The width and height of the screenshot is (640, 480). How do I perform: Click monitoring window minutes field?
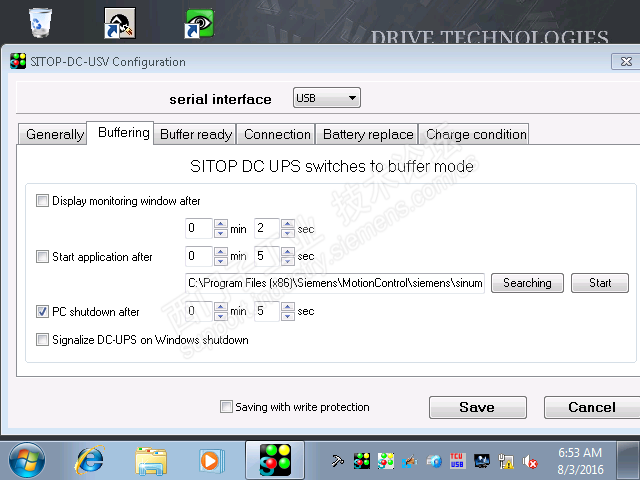(x=199, y=228)
